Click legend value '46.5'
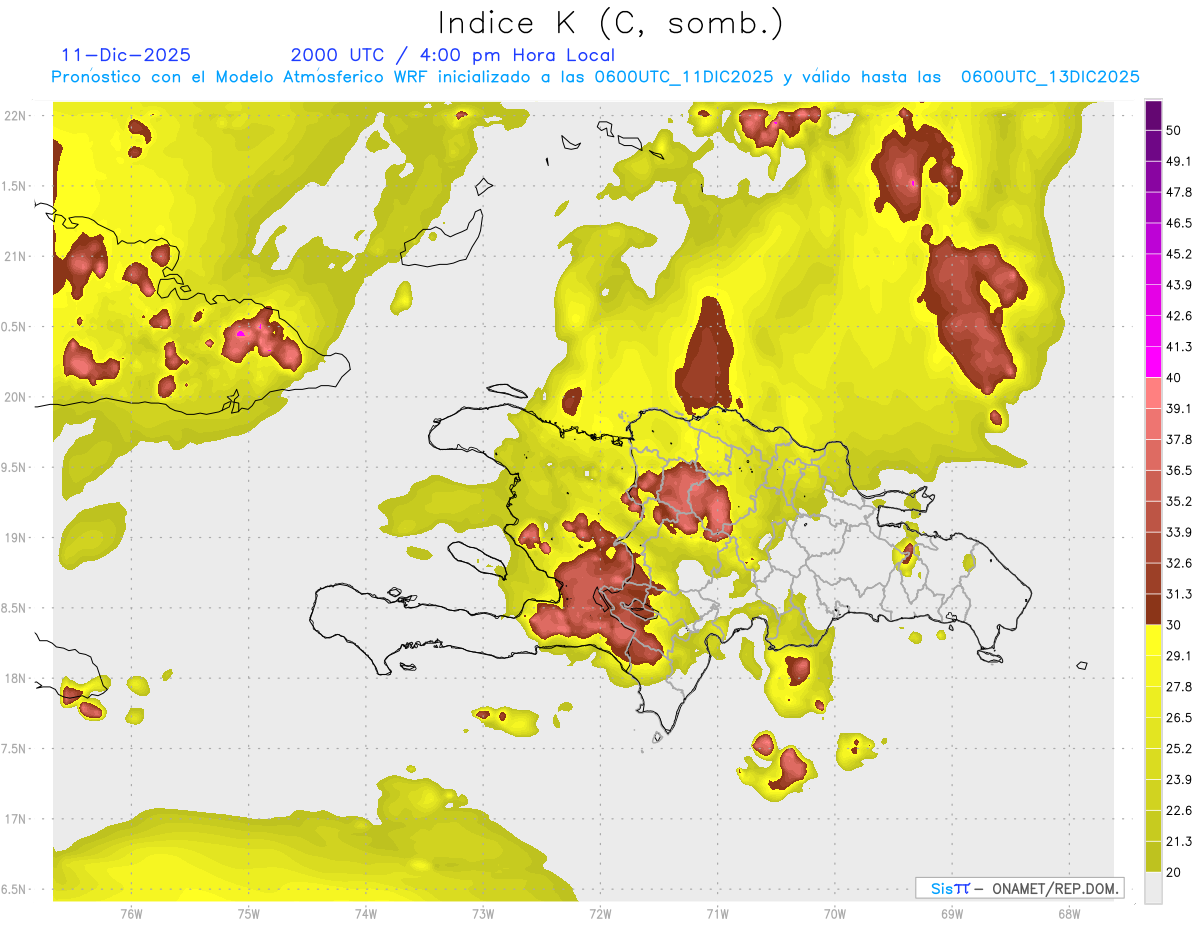 tap(1179, 223)
